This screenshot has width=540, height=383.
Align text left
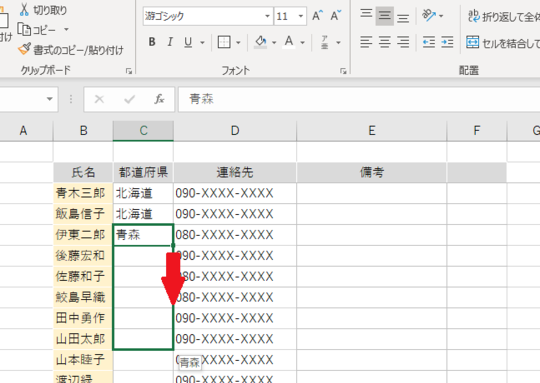tap(366, 42)
